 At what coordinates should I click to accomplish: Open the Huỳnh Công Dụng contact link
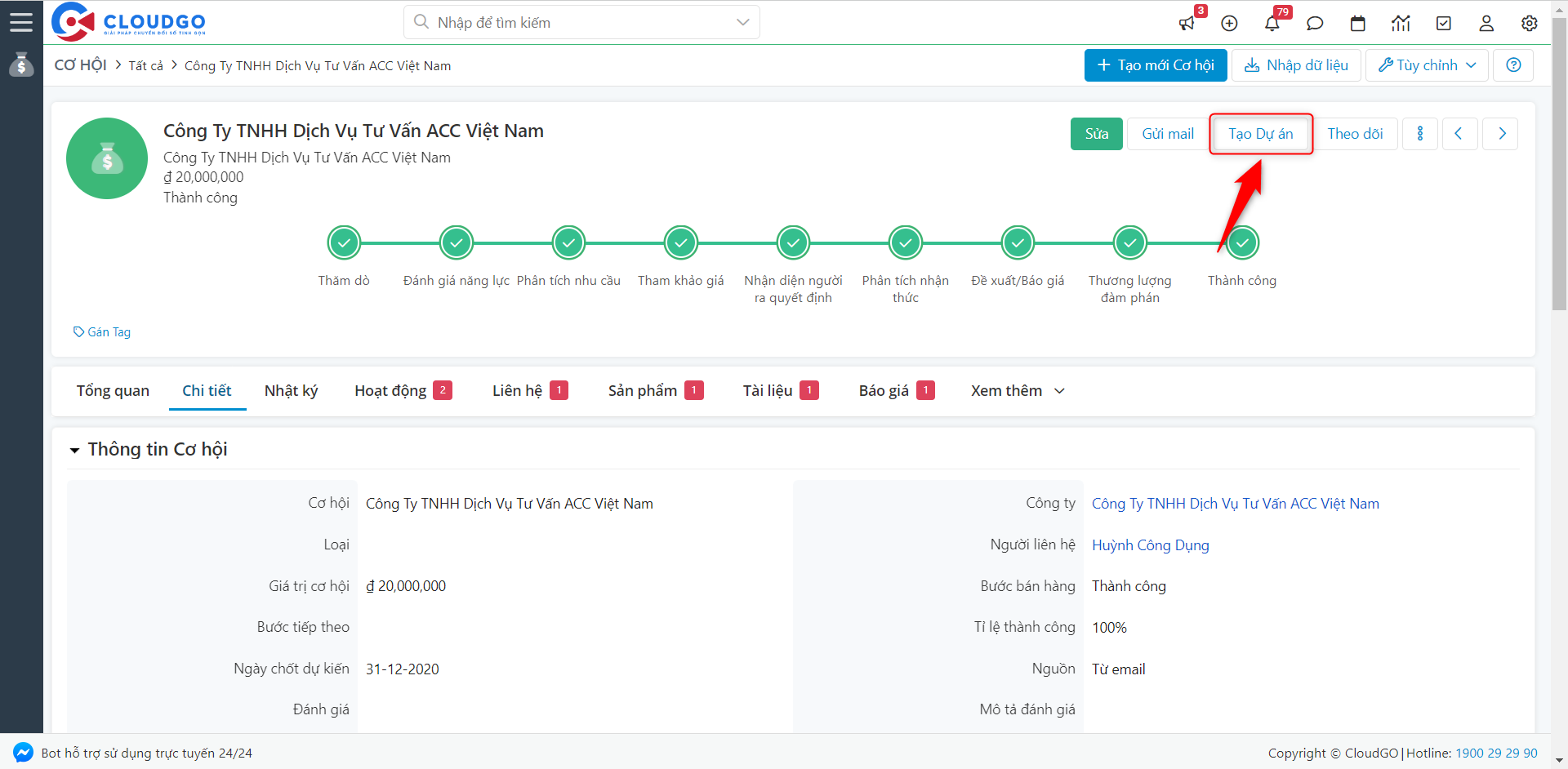pyautogui.click(x=1150, y=545)
